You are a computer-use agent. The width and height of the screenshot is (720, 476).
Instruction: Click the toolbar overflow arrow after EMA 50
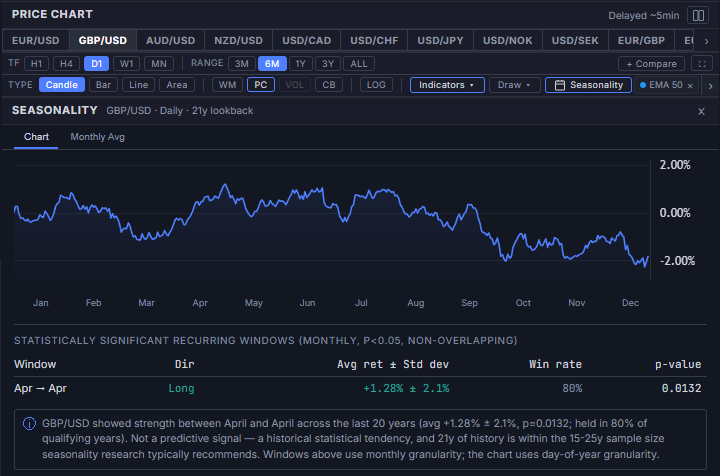(710, 86)
